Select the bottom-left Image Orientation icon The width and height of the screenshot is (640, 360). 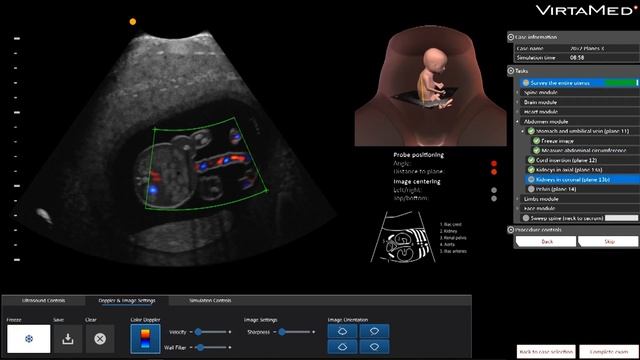(x=342, y=347)
